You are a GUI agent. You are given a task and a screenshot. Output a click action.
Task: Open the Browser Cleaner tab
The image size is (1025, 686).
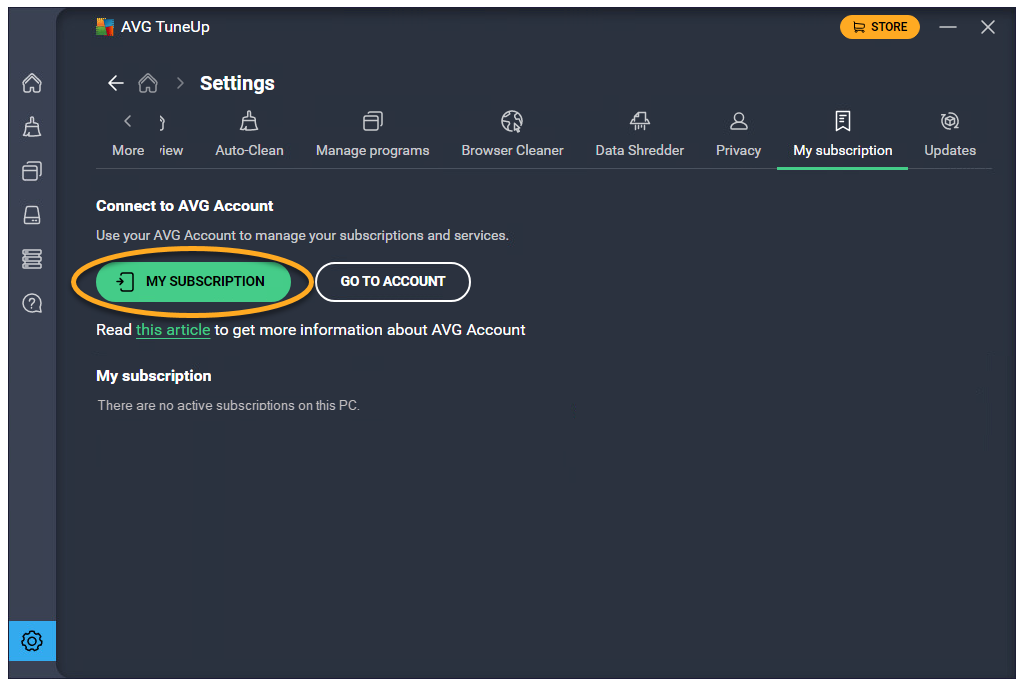tap(512, 135)
